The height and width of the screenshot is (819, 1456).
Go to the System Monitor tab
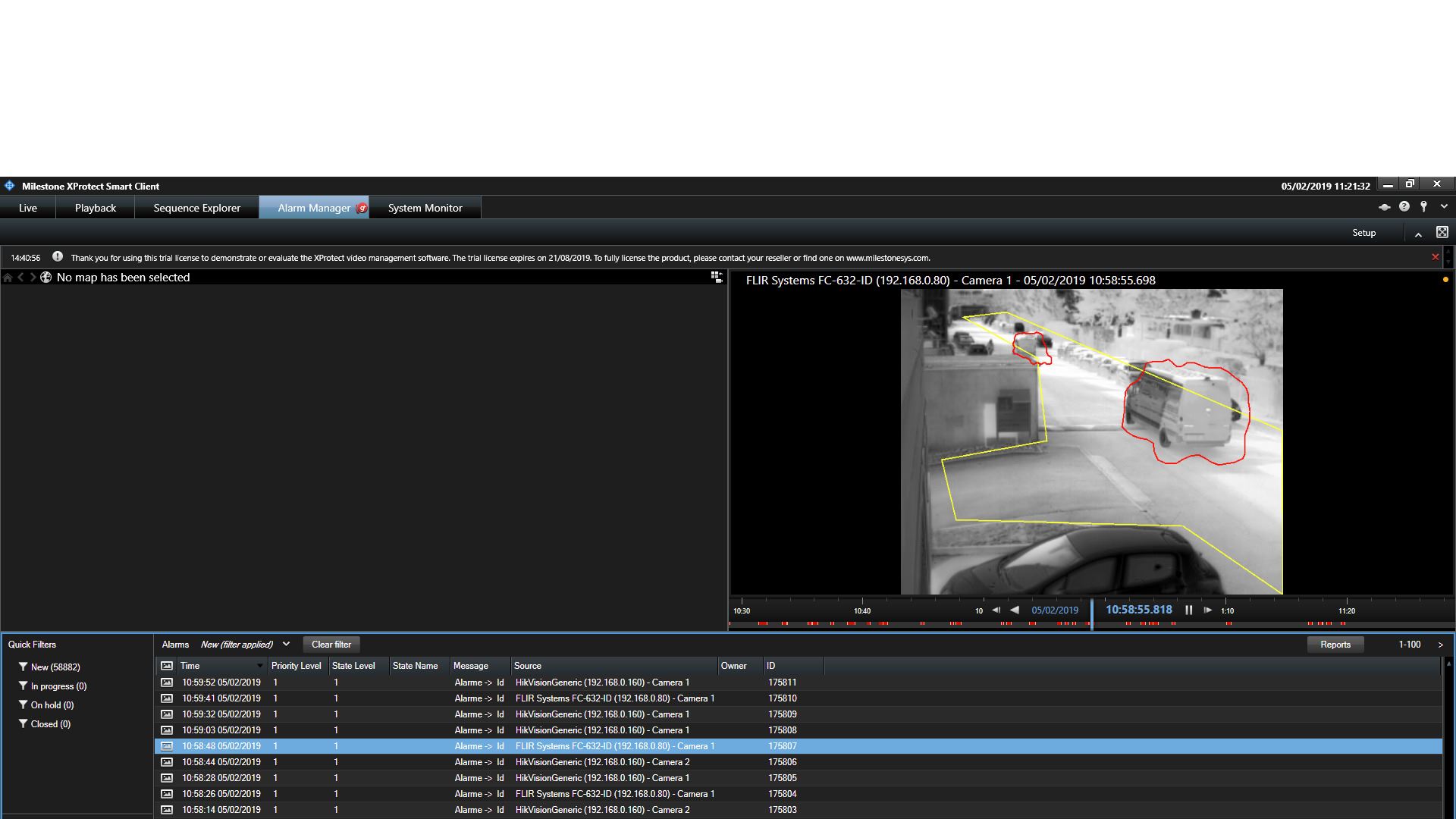425,208
